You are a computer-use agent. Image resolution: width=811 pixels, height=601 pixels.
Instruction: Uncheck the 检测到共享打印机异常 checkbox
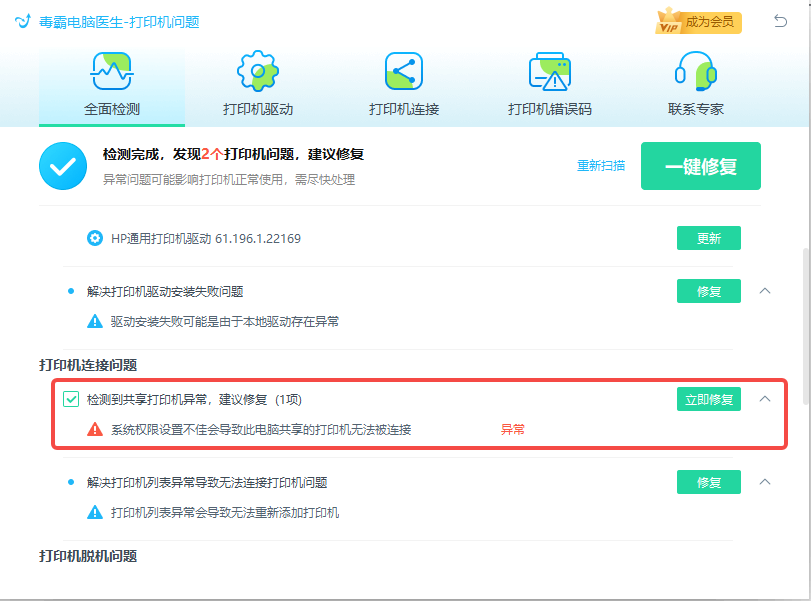(71, 399)
